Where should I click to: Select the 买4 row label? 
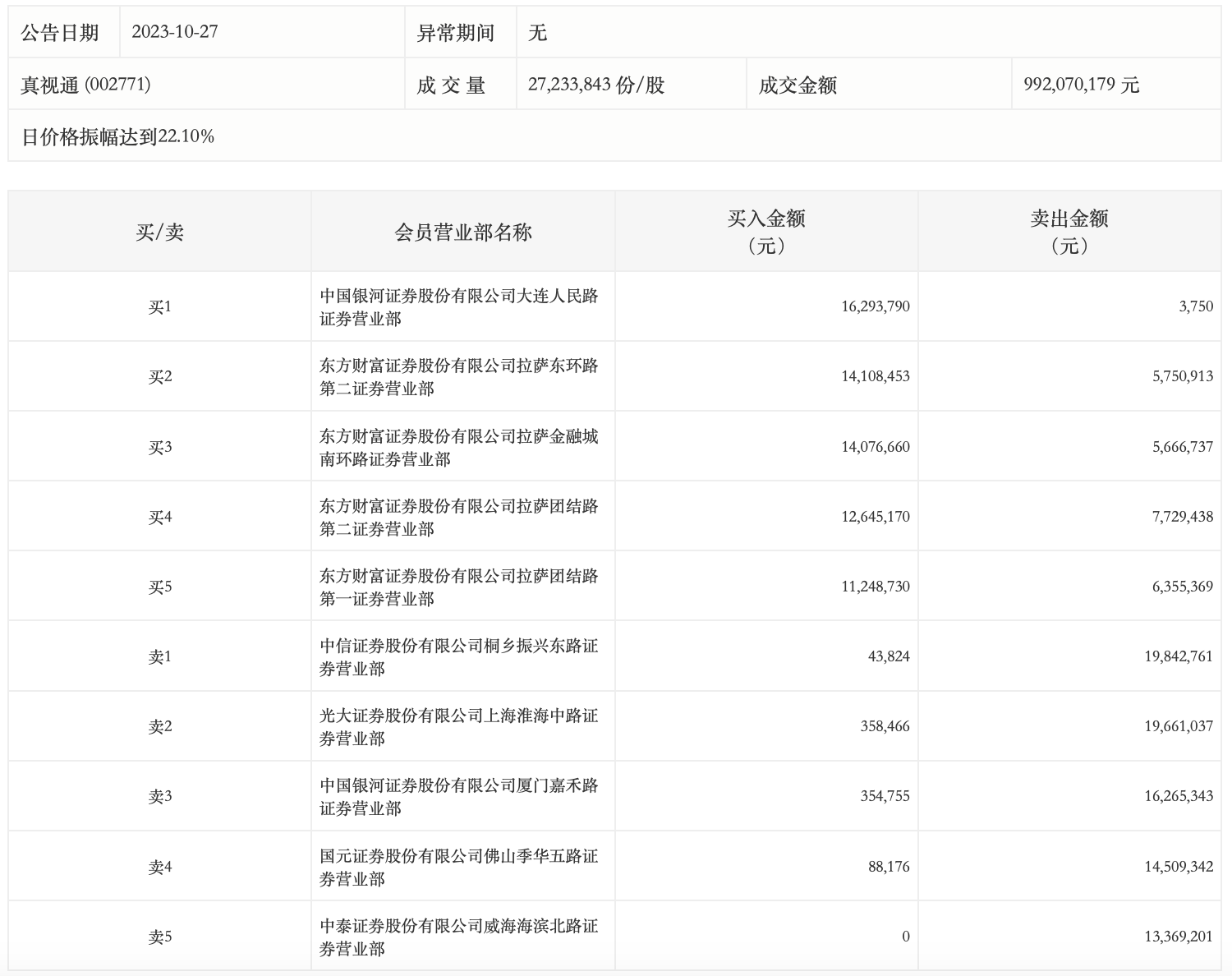(159, 517)
